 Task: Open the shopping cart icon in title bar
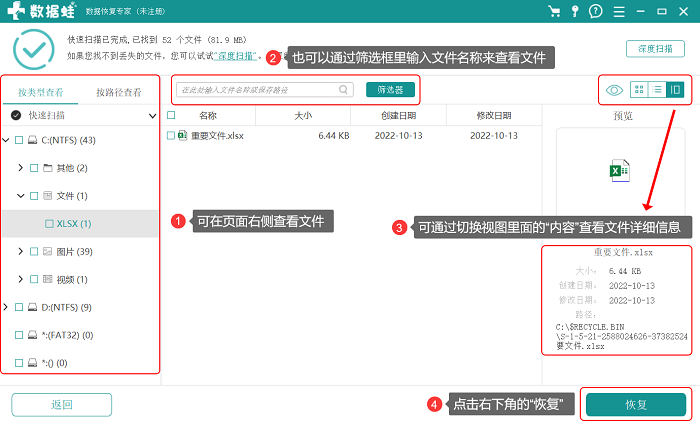click(554, 11)
